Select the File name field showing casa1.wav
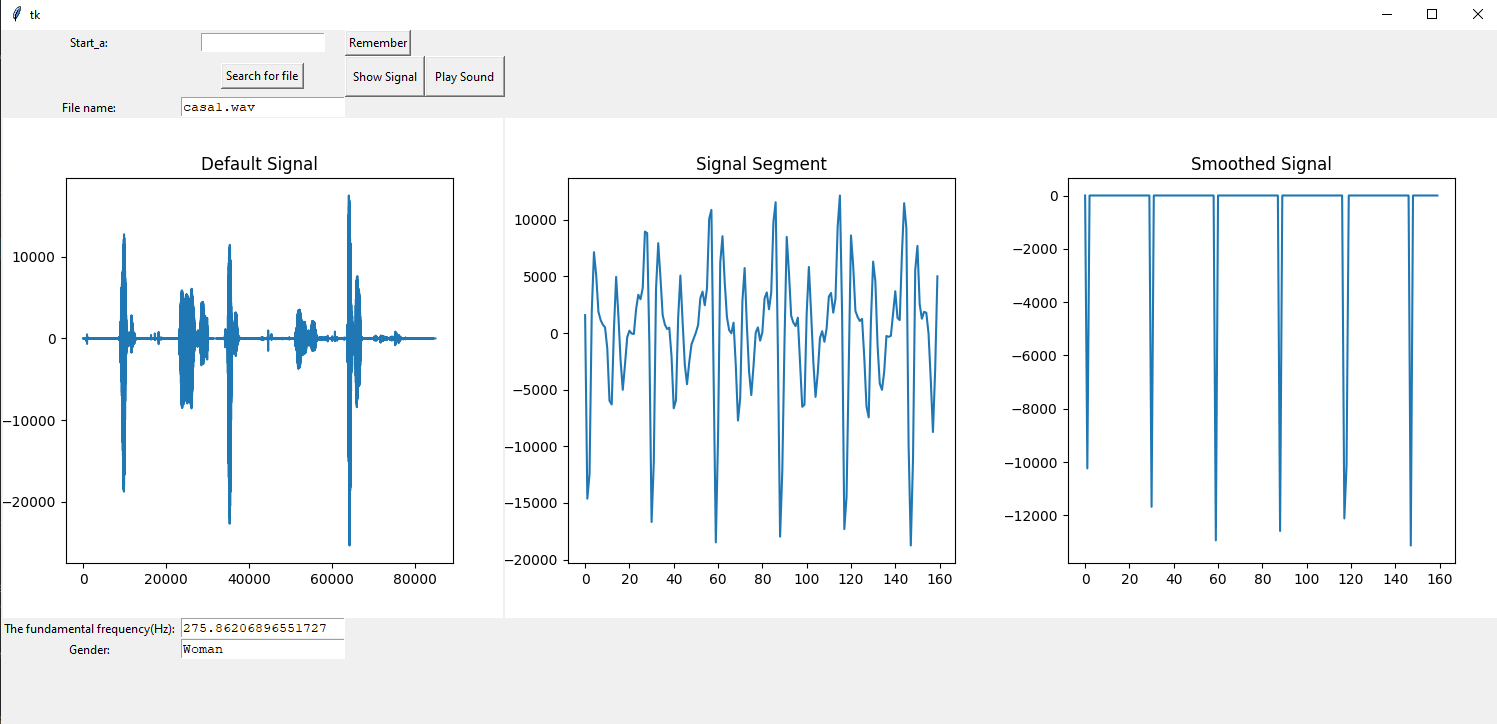The height and width of the screenshot is (724, 1497). tap(262, 106)
